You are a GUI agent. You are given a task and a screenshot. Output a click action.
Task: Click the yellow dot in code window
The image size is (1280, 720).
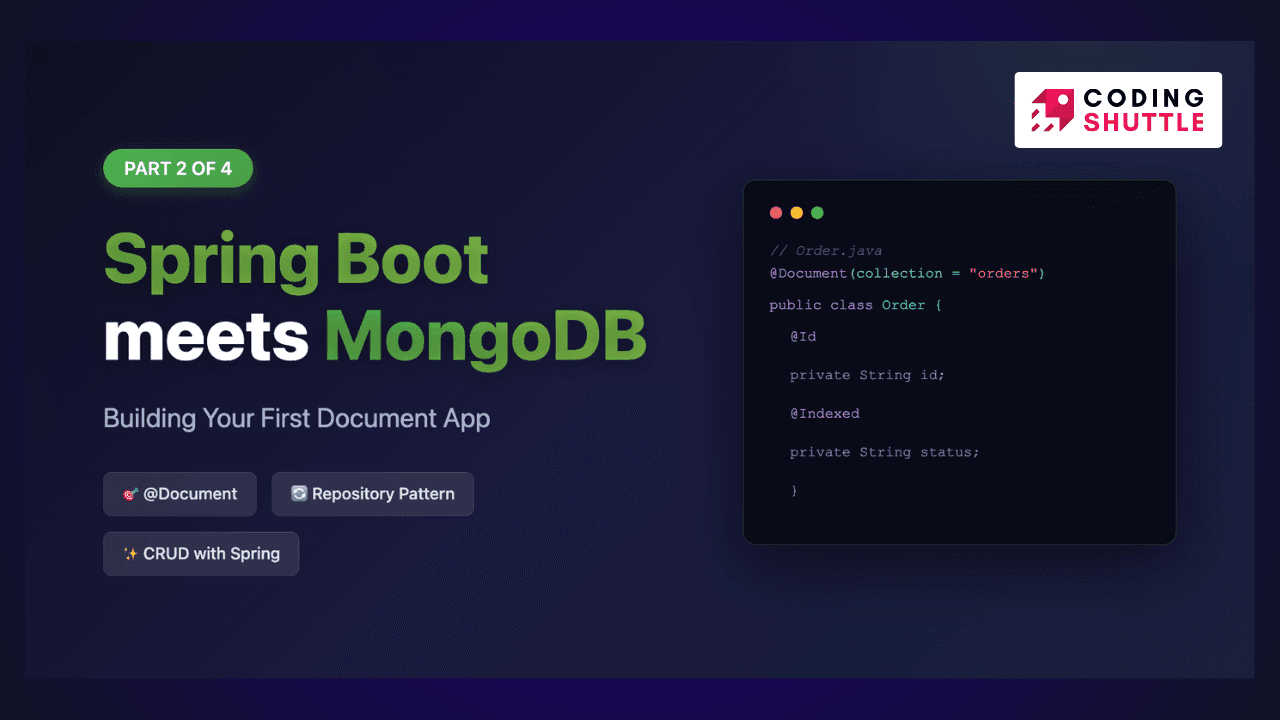point(797,213)
